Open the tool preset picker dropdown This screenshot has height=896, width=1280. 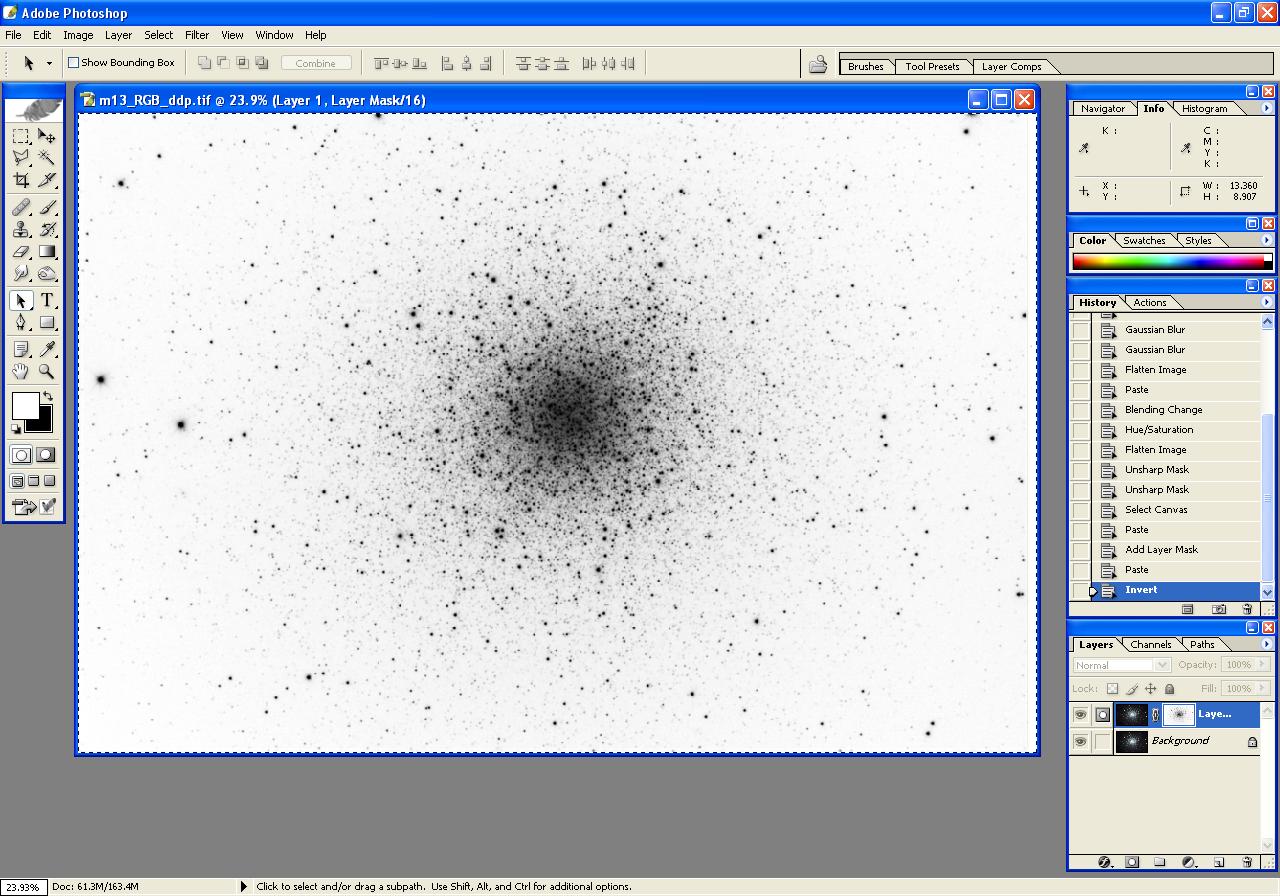coord(48,63)
